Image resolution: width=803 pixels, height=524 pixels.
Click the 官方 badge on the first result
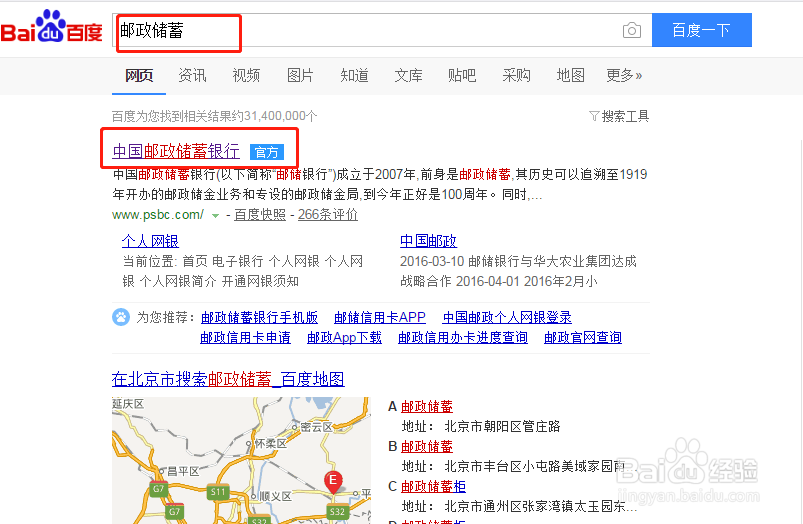[x=266, y=152]
